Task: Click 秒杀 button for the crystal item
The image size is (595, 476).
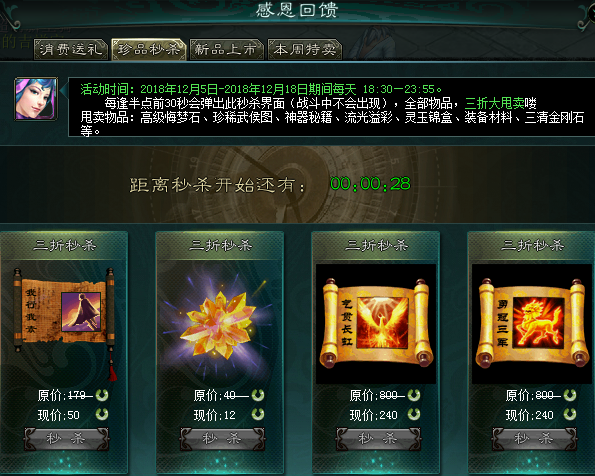Action: coord(222,439)
